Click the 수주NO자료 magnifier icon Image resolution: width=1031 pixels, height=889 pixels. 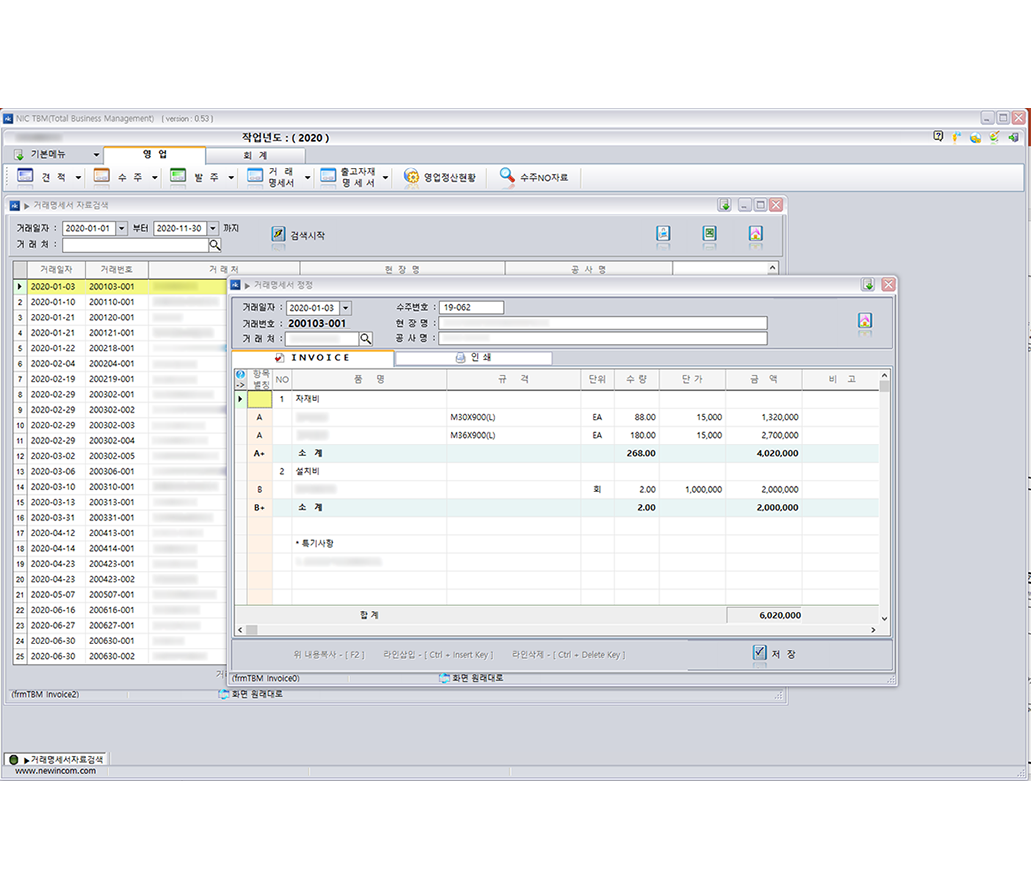point(508,176)
